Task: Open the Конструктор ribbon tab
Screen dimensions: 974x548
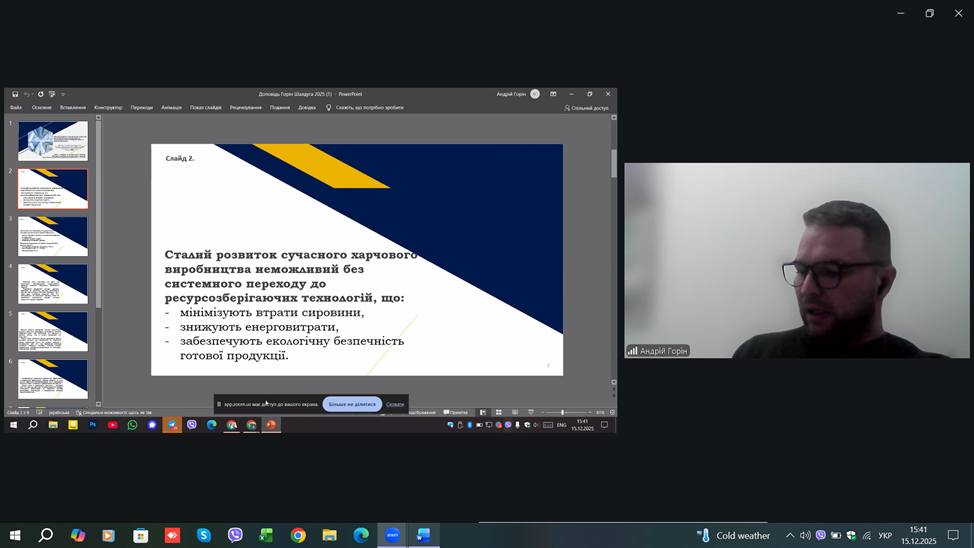Action: 108,108
